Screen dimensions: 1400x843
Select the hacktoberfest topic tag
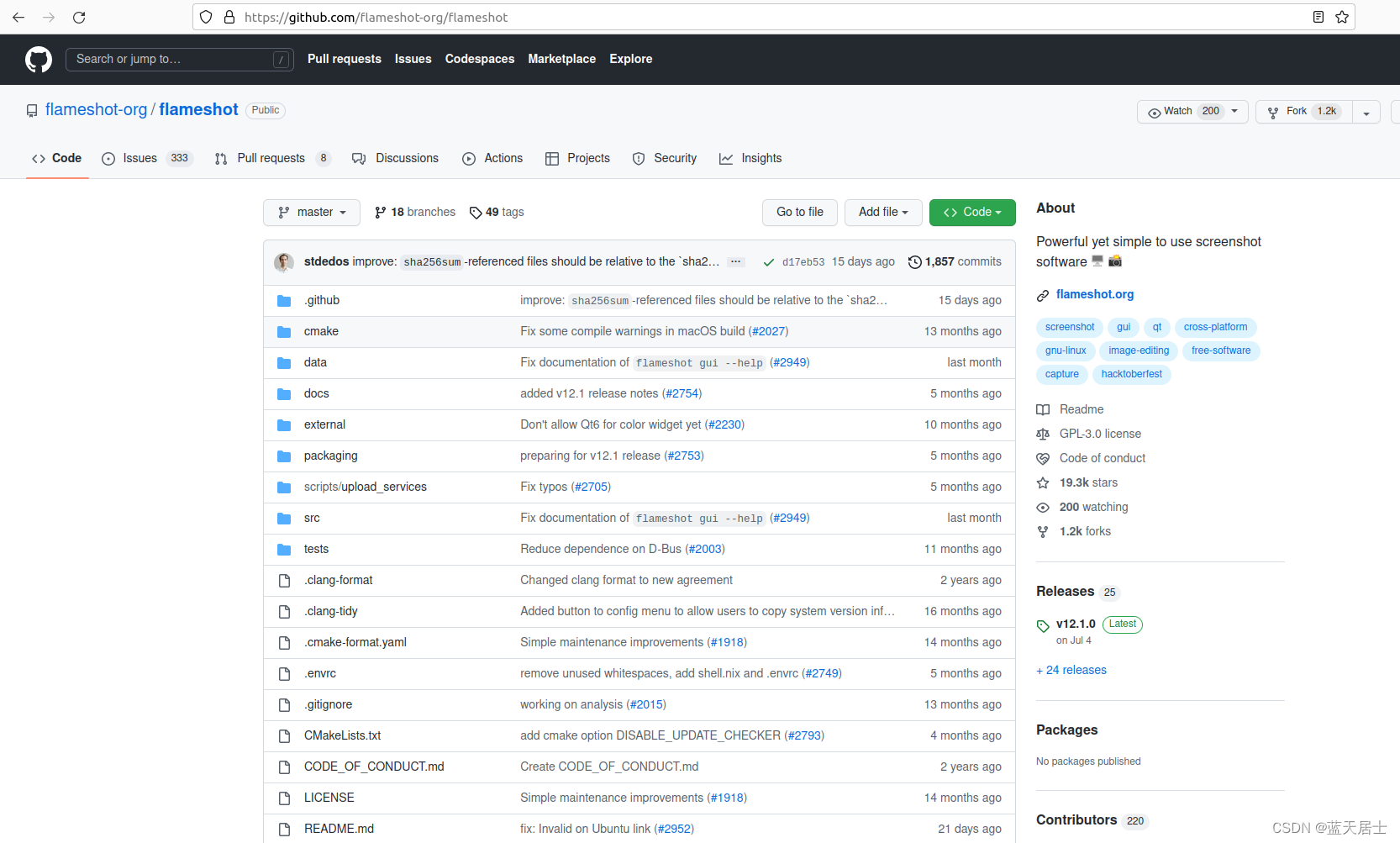[x=1131, y=375]
